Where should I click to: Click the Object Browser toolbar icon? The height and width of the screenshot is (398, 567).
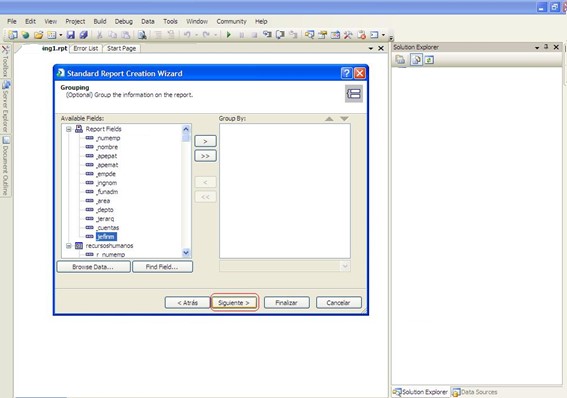point(335,35)
